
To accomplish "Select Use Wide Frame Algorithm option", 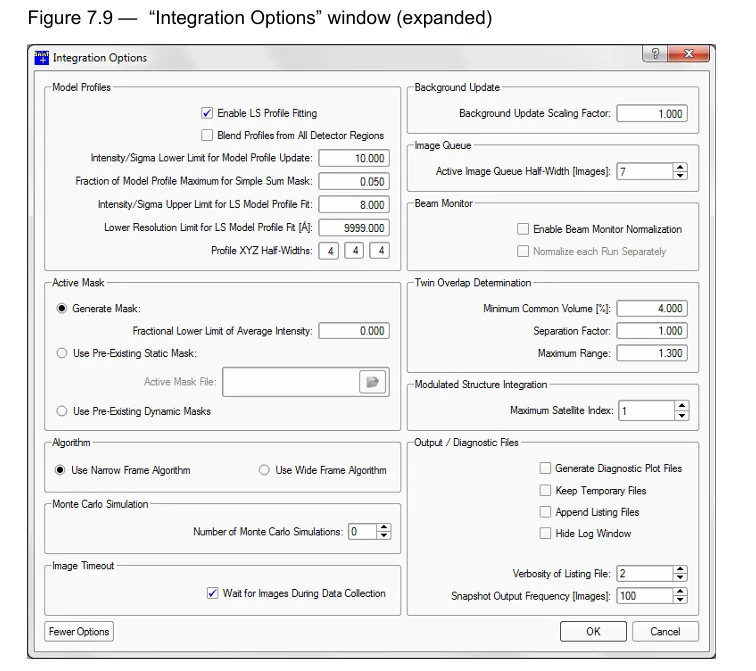I will [265, 470].
